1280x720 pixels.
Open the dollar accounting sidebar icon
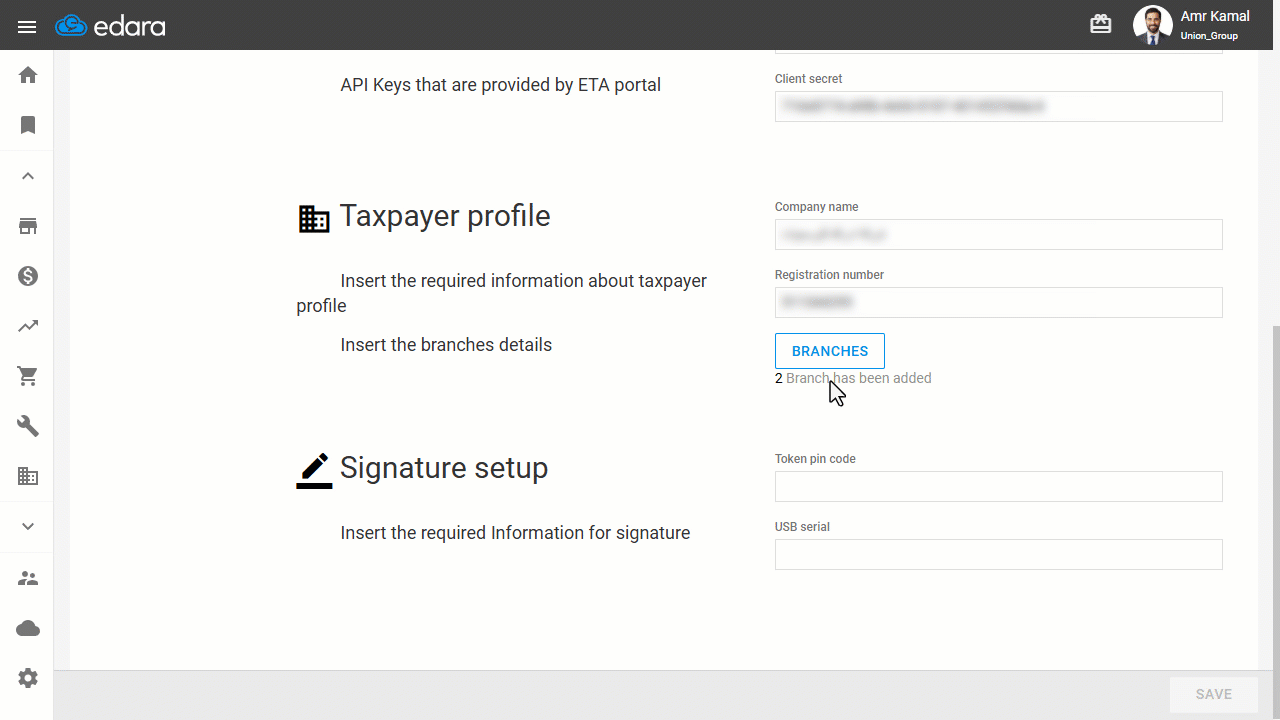pyautogui.click(x=28, y=276)
